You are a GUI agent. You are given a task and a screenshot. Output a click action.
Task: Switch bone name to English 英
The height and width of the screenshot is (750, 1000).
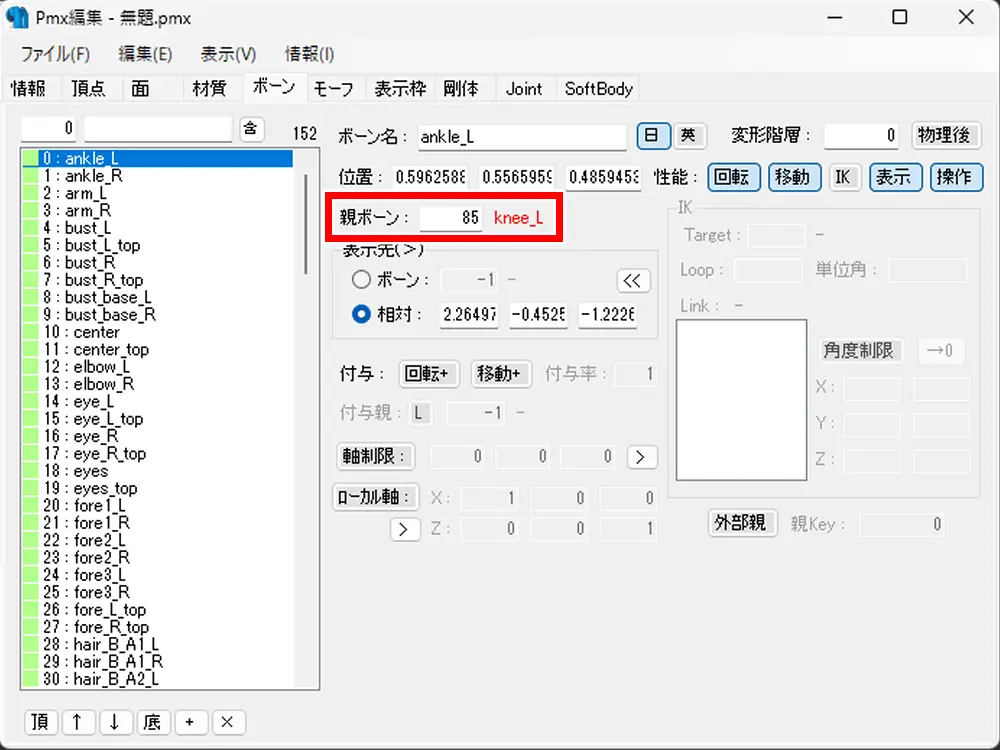687,135
